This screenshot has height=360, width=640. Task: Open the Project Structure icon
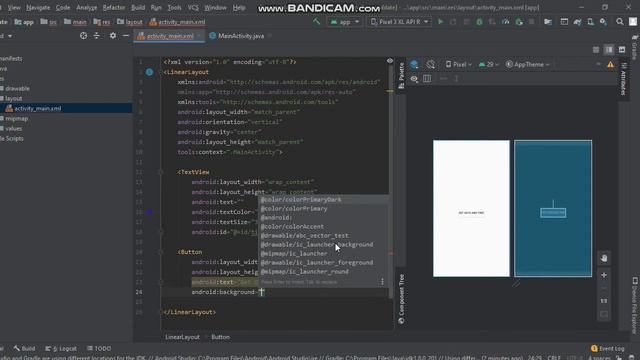coord(548,22)
